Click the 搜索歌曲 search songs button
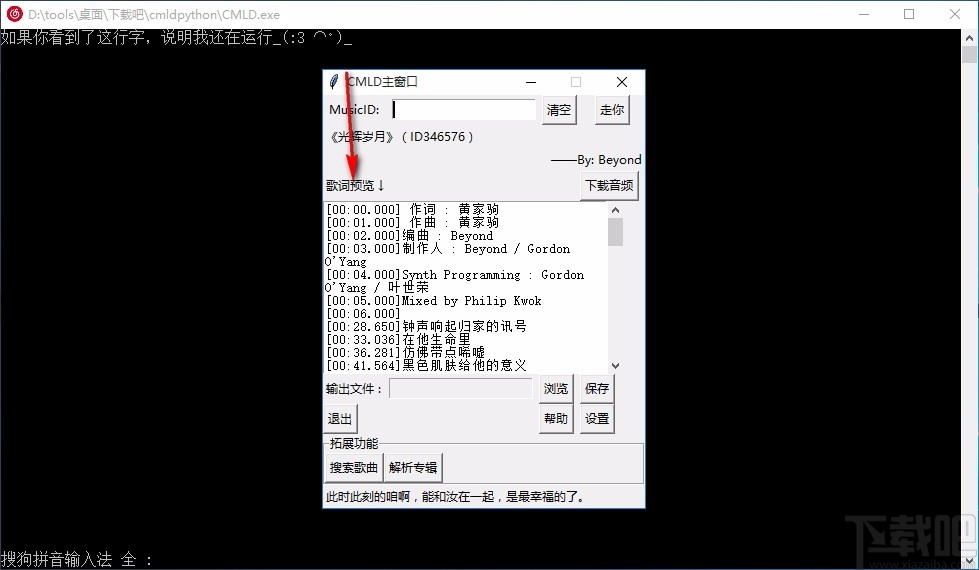 point(354,468)
